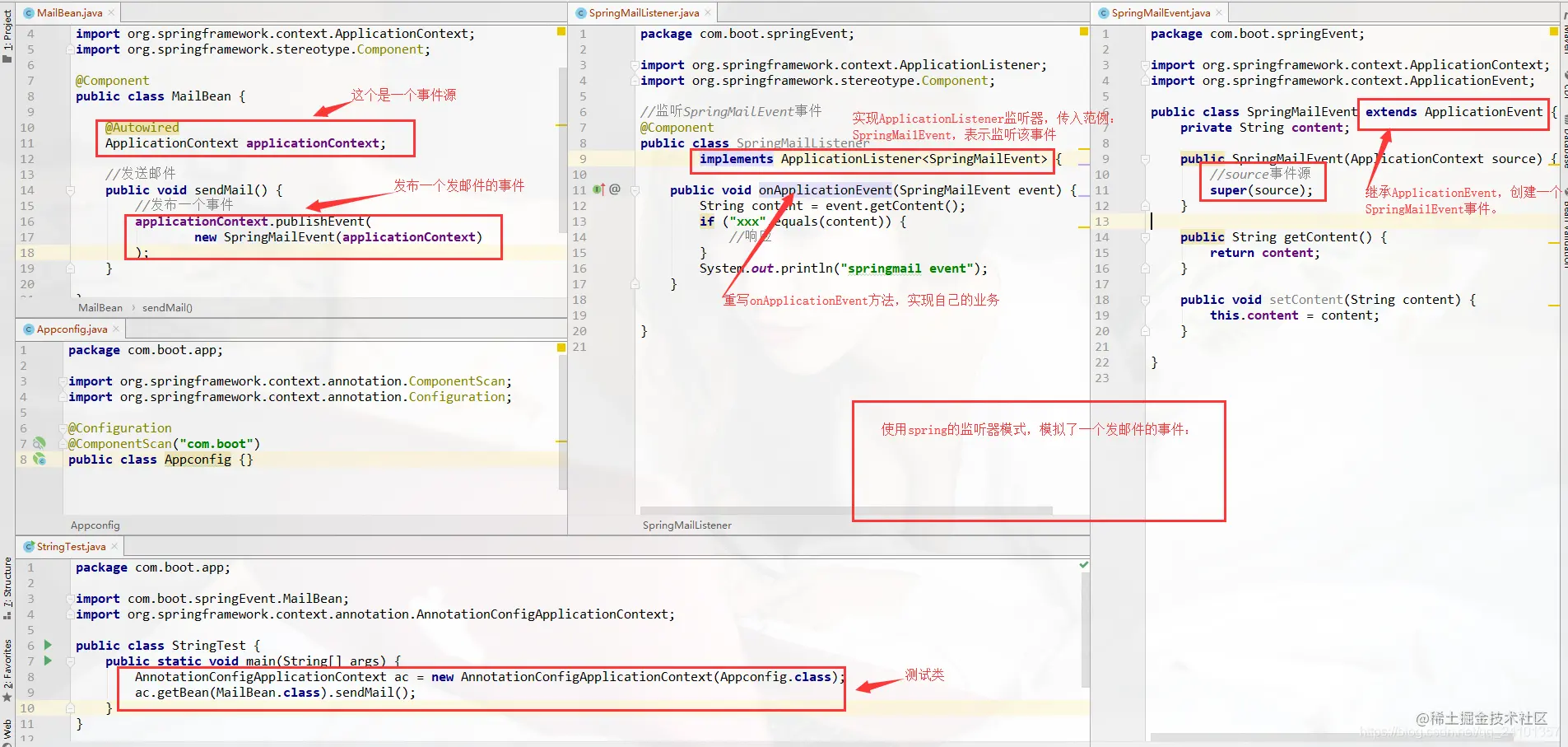Click the Appconfig breadcrumb
This screenshot has height=747, width=1568.
95,525
